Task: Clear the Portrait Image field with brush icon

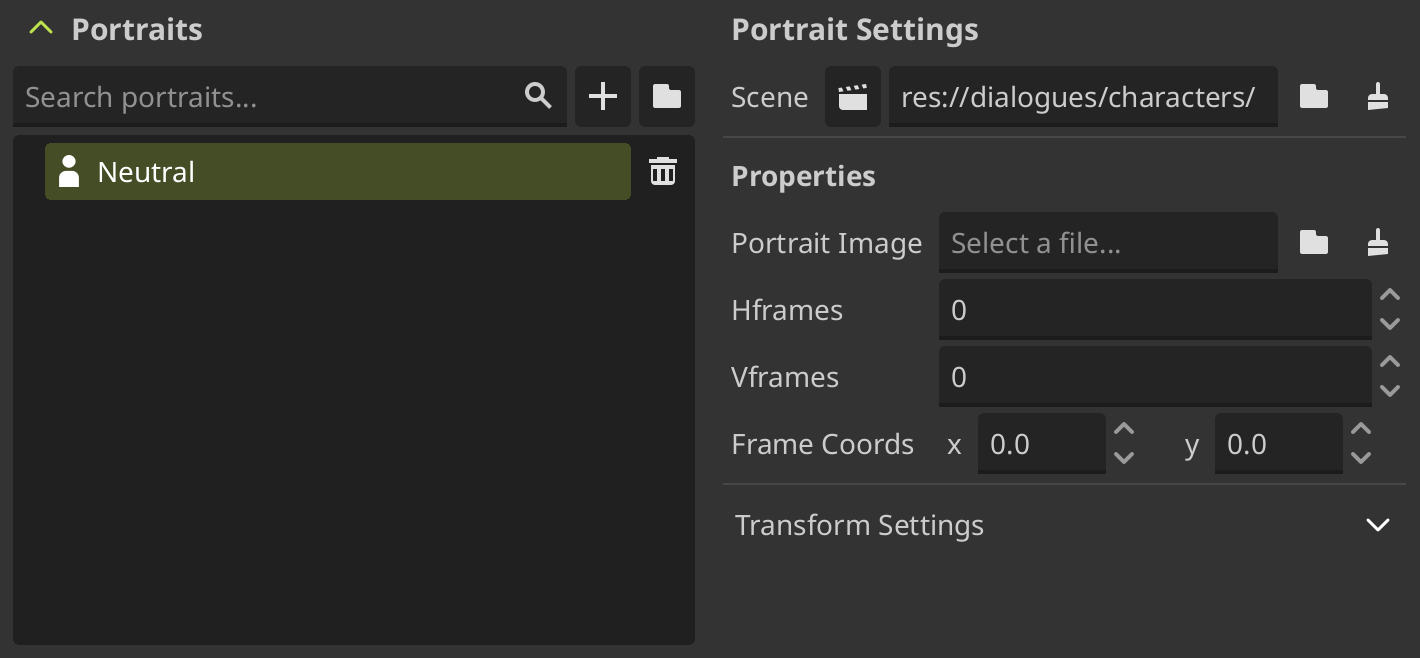Action: click(x=1378, y=242)
